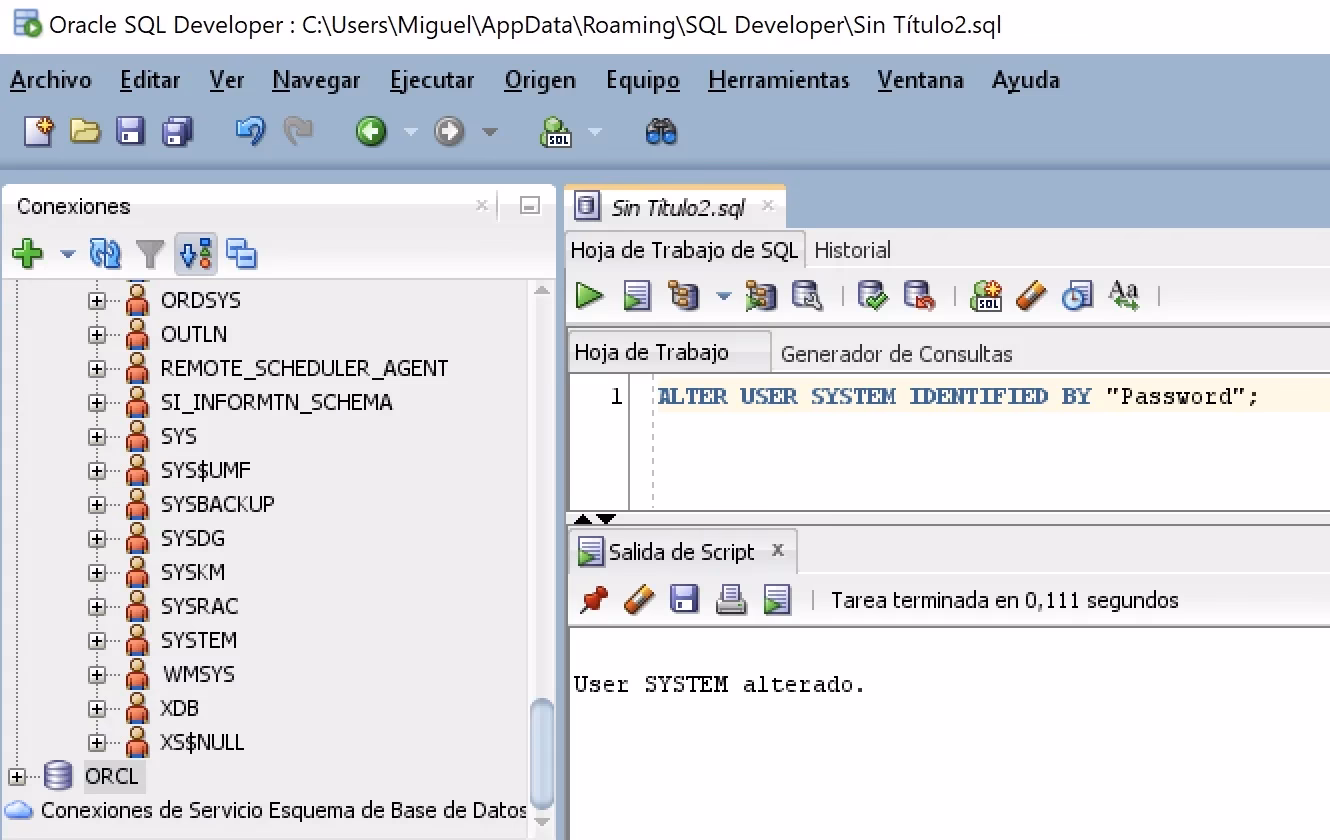Minimize the Conexiones panel
The width and height of the screenshot is (1330, 840).
(530, 206)
